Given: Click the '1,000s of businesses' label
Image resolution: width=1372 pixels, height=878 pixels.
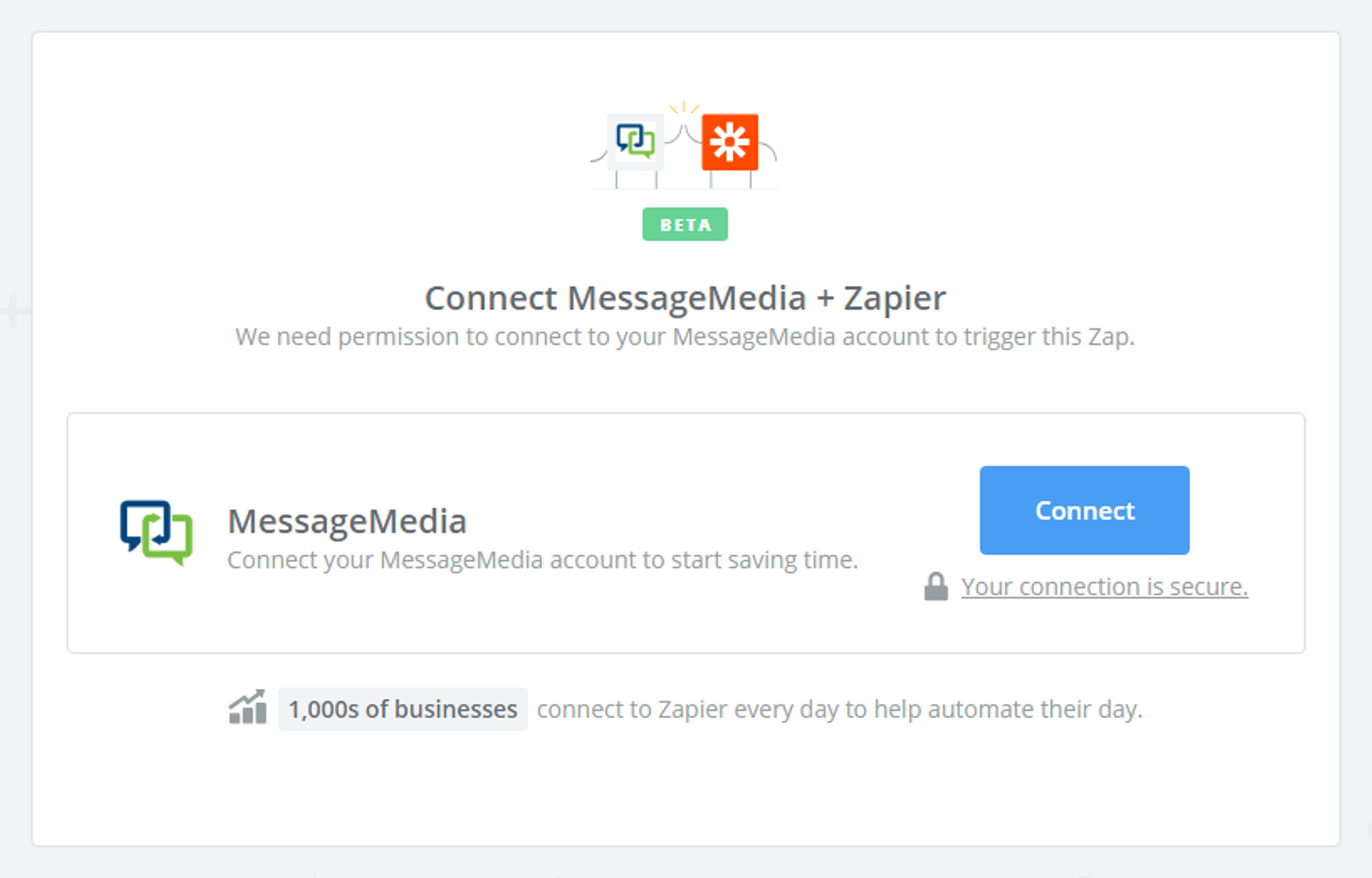Looking at the screenshot, I should [402, 708].
